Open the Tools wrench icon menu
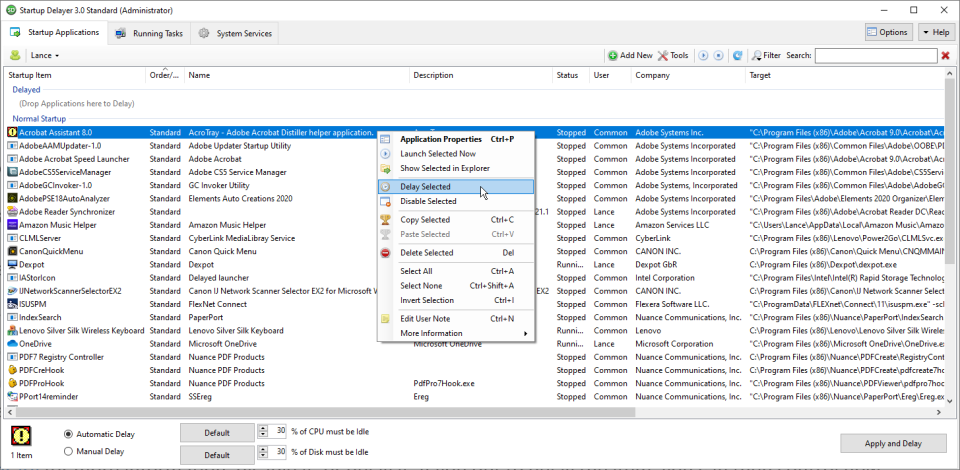960x470 pixels. click(x=663, y=56)
